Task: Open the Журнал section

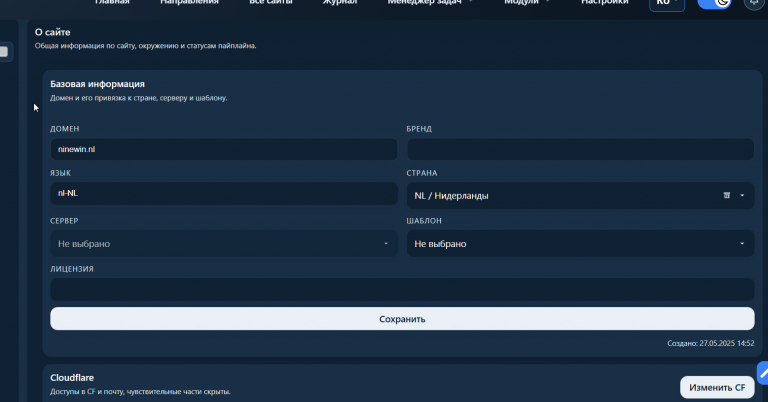Action: pos(339,2)
